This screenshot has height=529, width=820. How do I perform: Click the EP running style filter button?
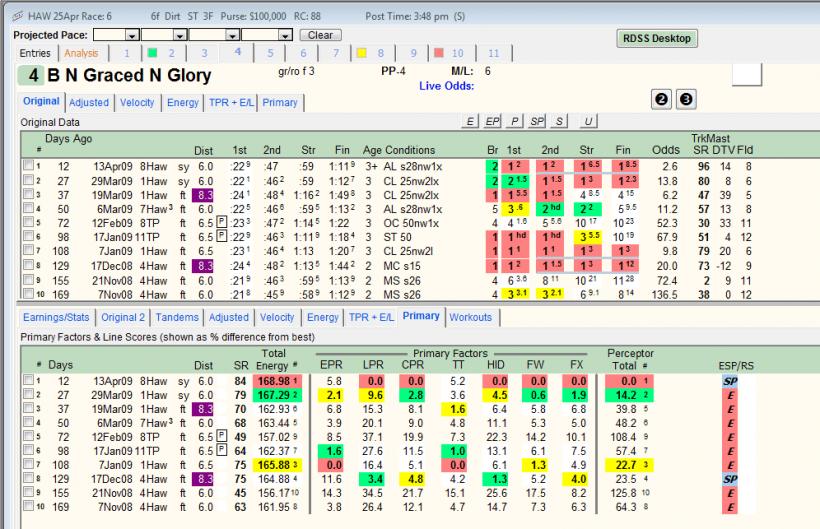pyautogui.click(x=492, y=121)
